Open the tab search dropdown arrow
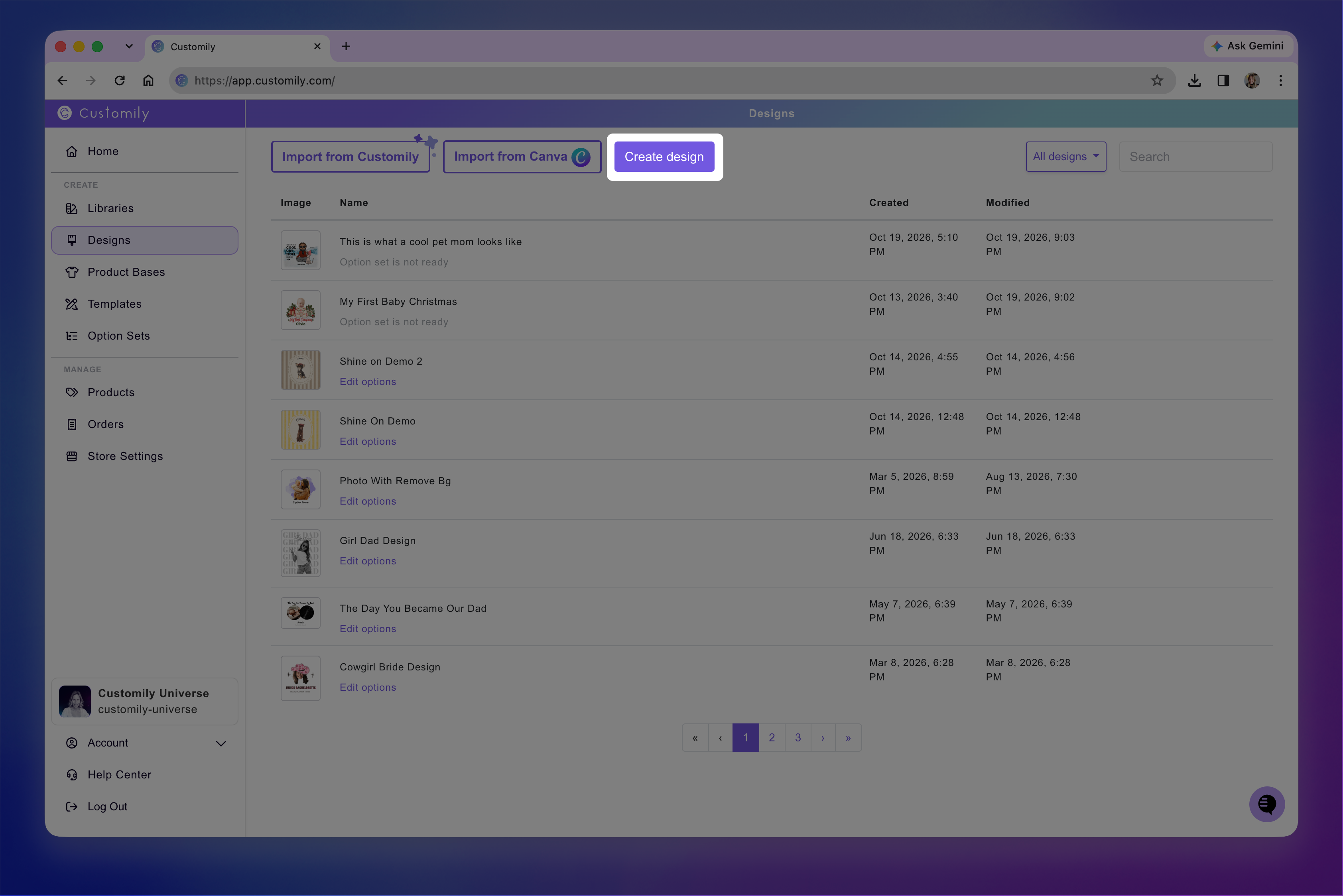1343x896 pixels. 129,47
